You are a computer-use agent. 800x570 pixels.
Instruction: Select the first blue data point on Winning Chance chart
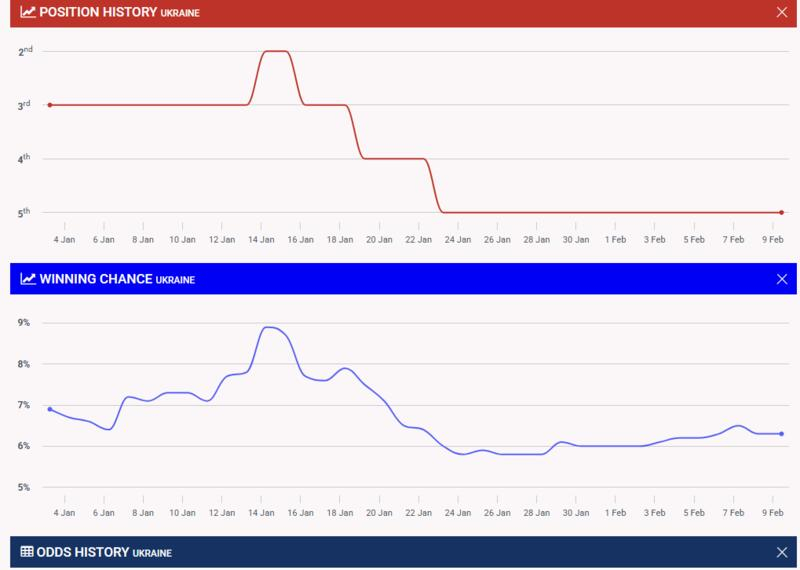[50, 409]
